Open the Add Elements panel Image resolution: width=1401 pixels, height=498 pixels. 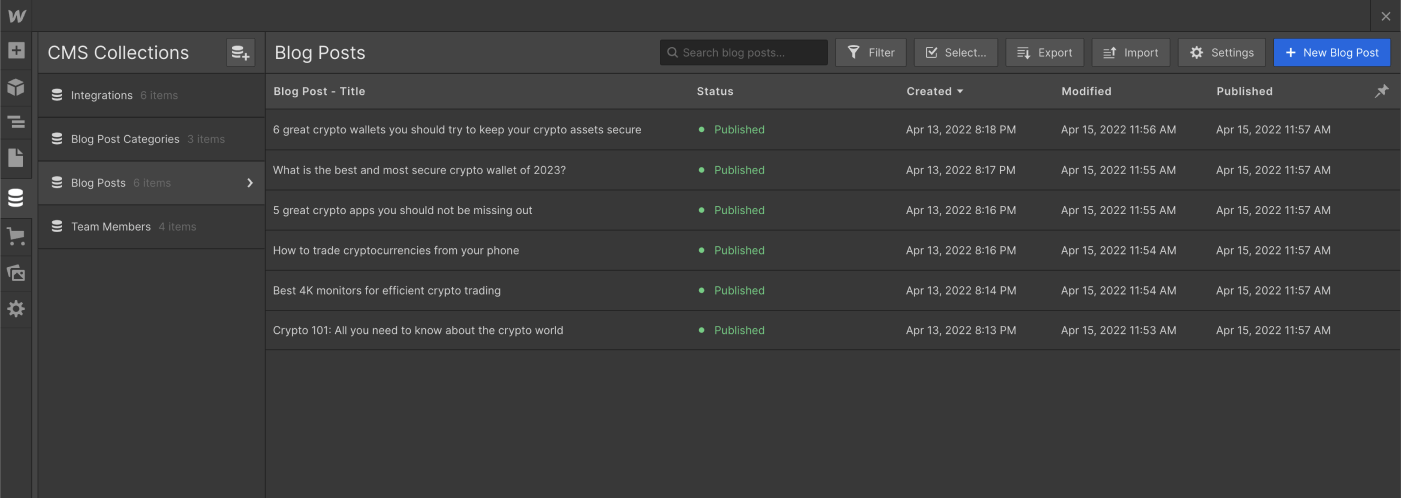16,50
